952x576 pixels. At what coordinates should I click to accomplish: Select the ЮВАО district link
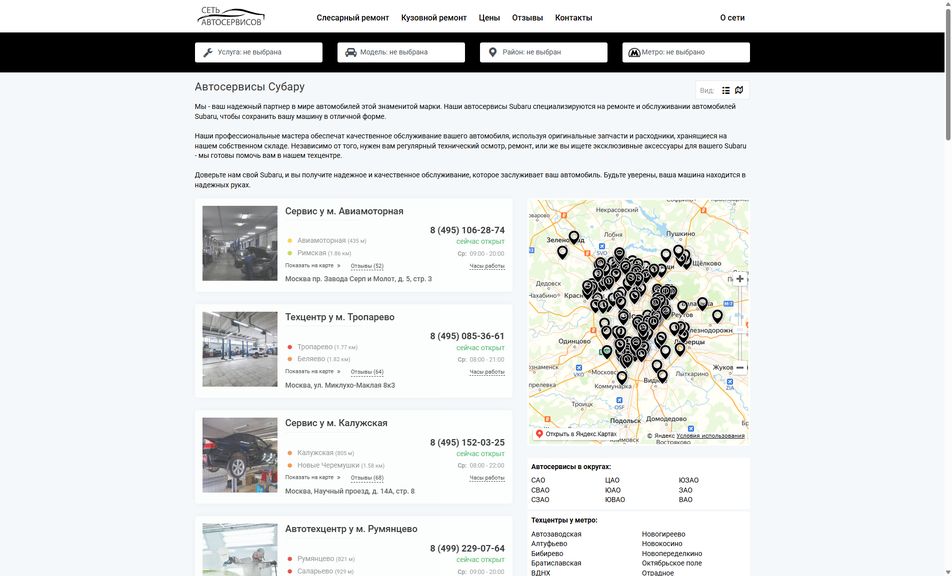tap(615, 500)
